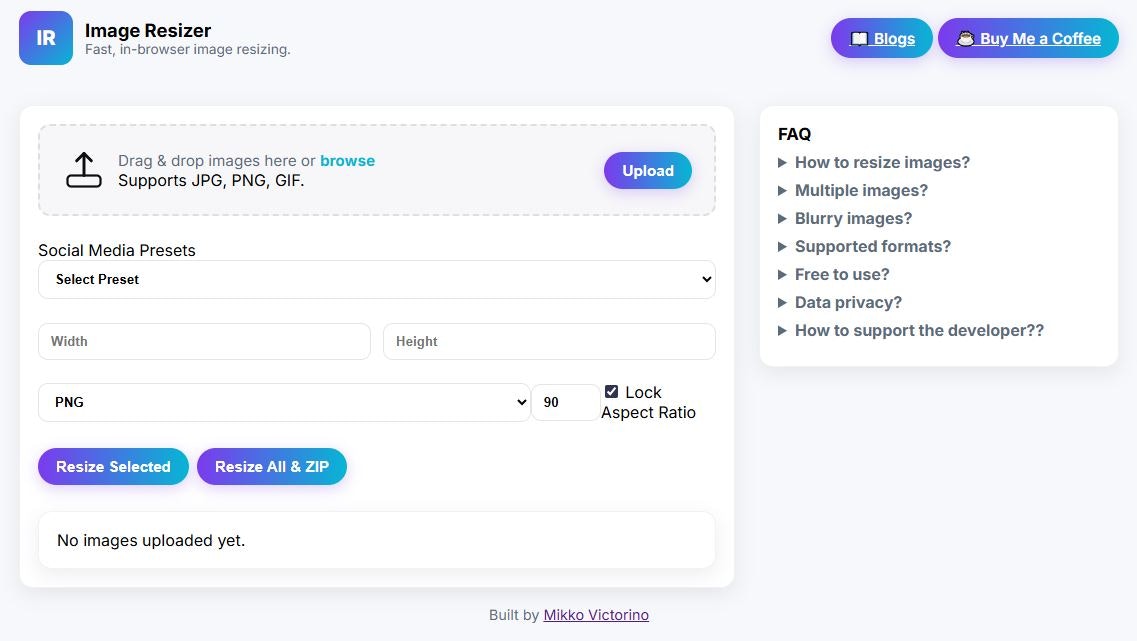The width and height of the screenshot is (1137, 641).
Task: Expand the 'Multiple images?' question
Action: (x=861, y=190)
